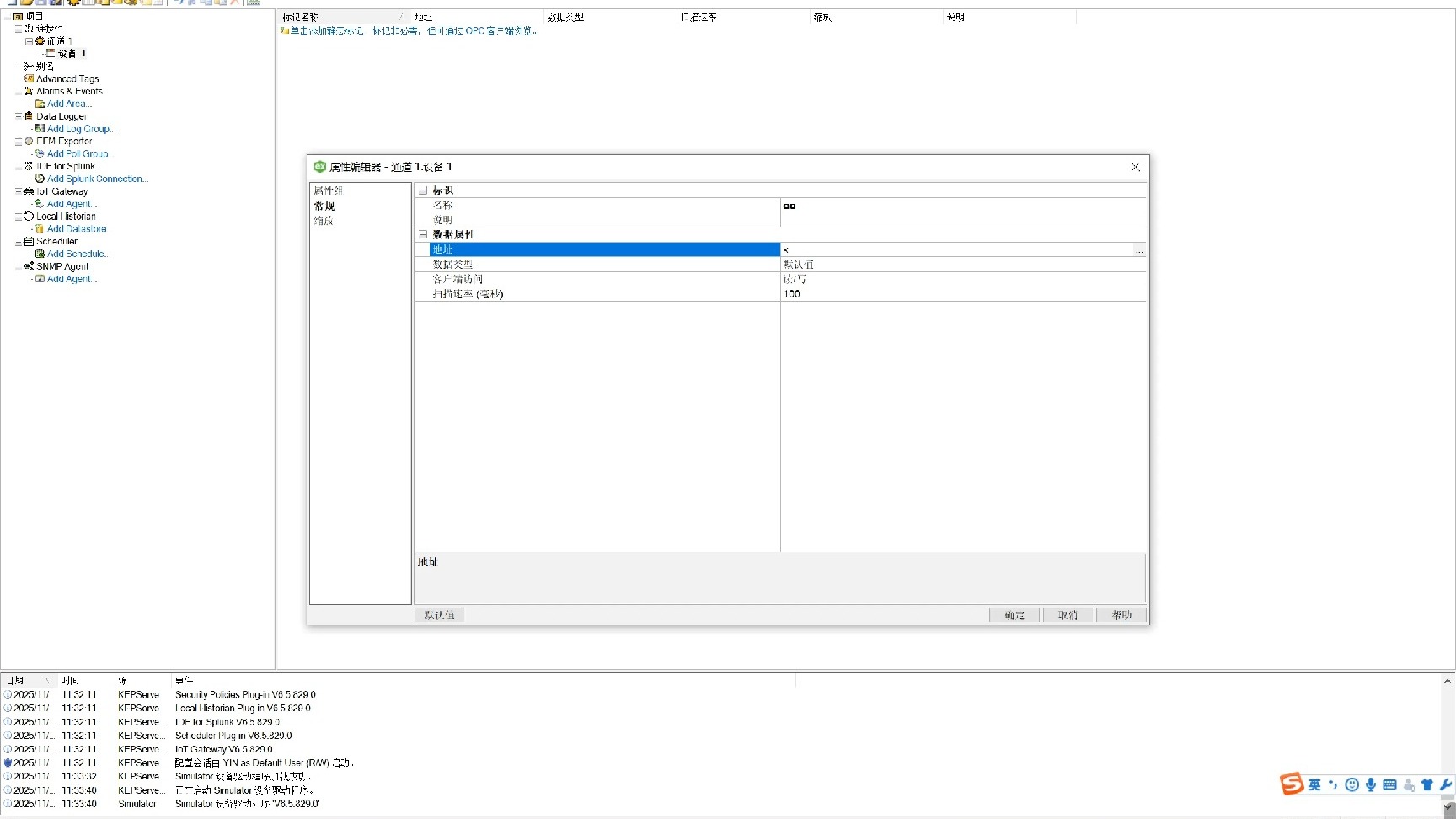1456x819 pixels.
Task: Collapse the EFM Exporter tree branch
Action: [x=19, y=142]
